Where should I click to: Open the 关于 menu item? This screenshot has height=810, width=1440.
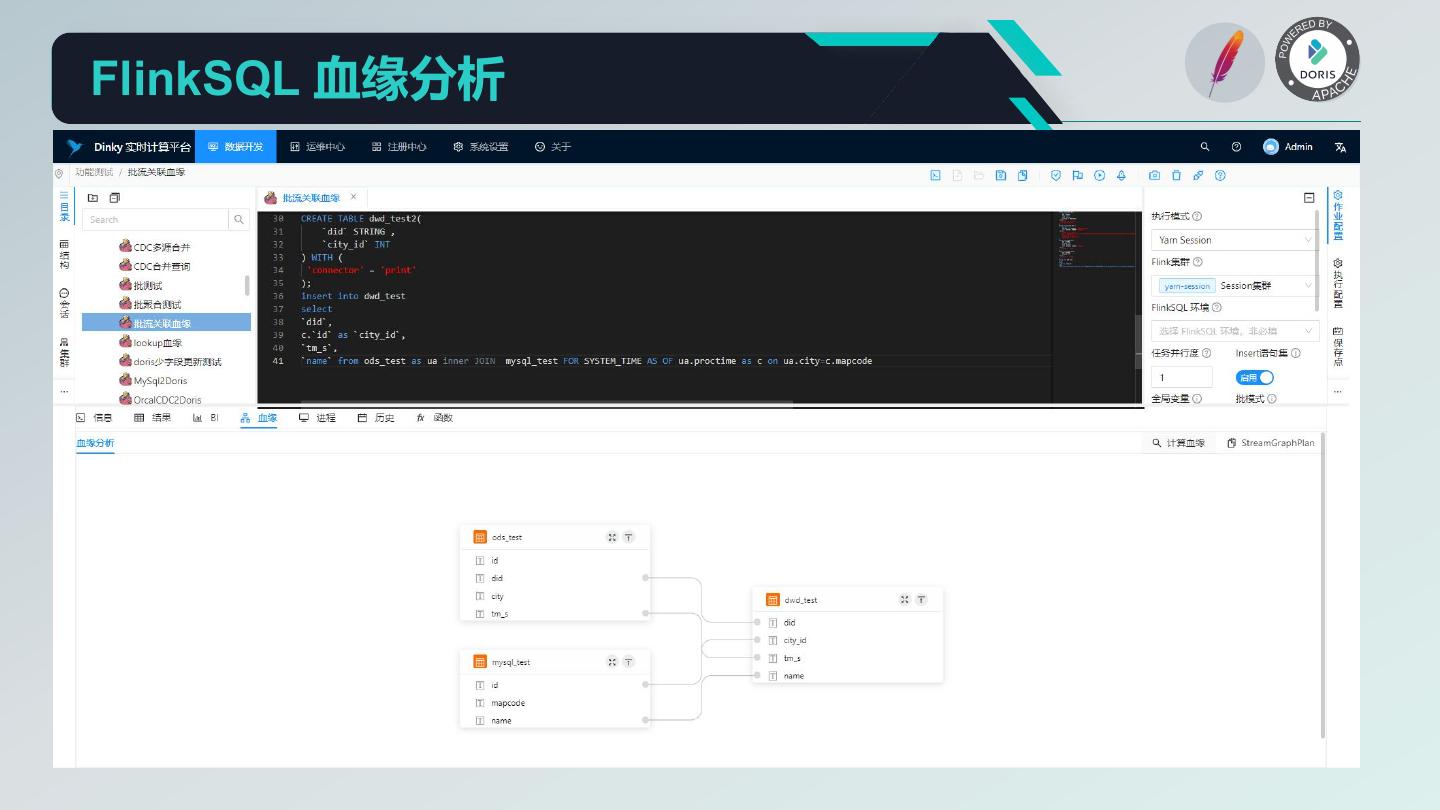pos(553,147)
